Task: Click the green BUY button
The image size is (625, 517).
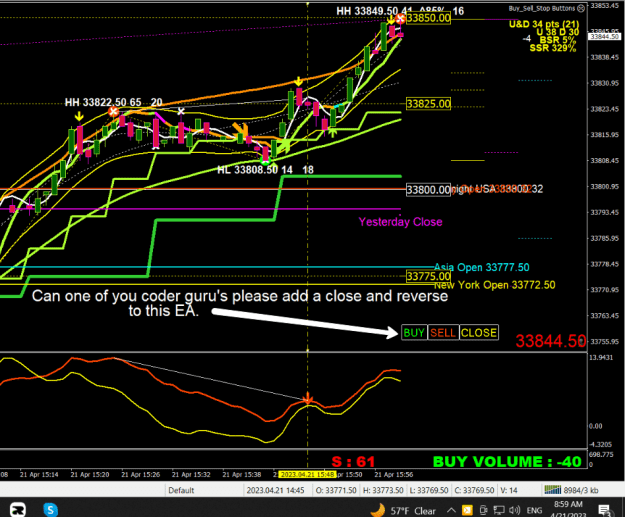Action: 414,332
